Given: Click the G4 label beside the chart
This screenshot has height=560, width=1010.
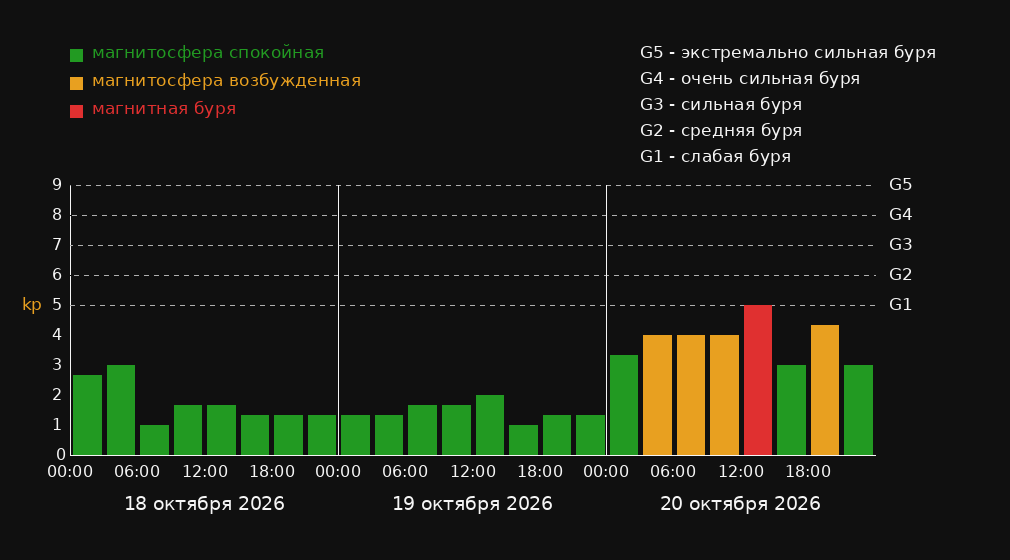Looking at the screenshot, I should pyautogui.click(x=900, y=215).
